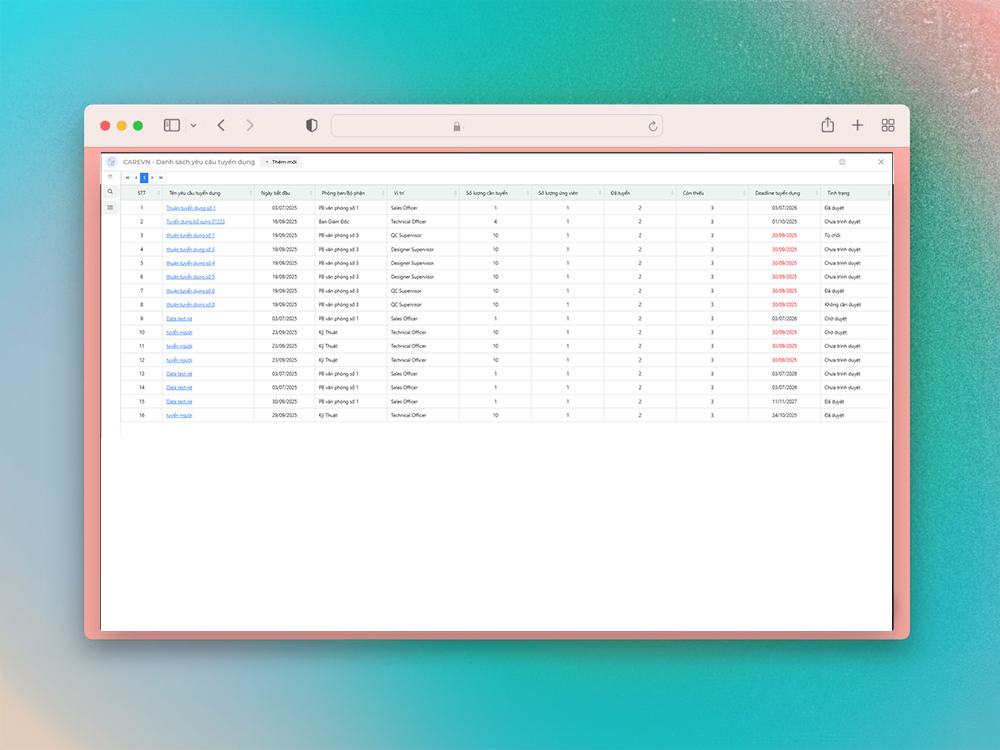Open the hamburger menu in left sidebar
This screenshot has height=750, width=1000.
click(x=110, y=177)
